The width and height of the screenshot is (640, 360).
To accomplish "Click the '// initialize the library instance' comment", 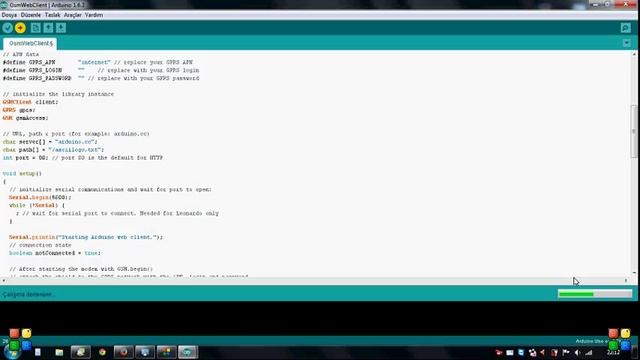I will pos(58,94).
